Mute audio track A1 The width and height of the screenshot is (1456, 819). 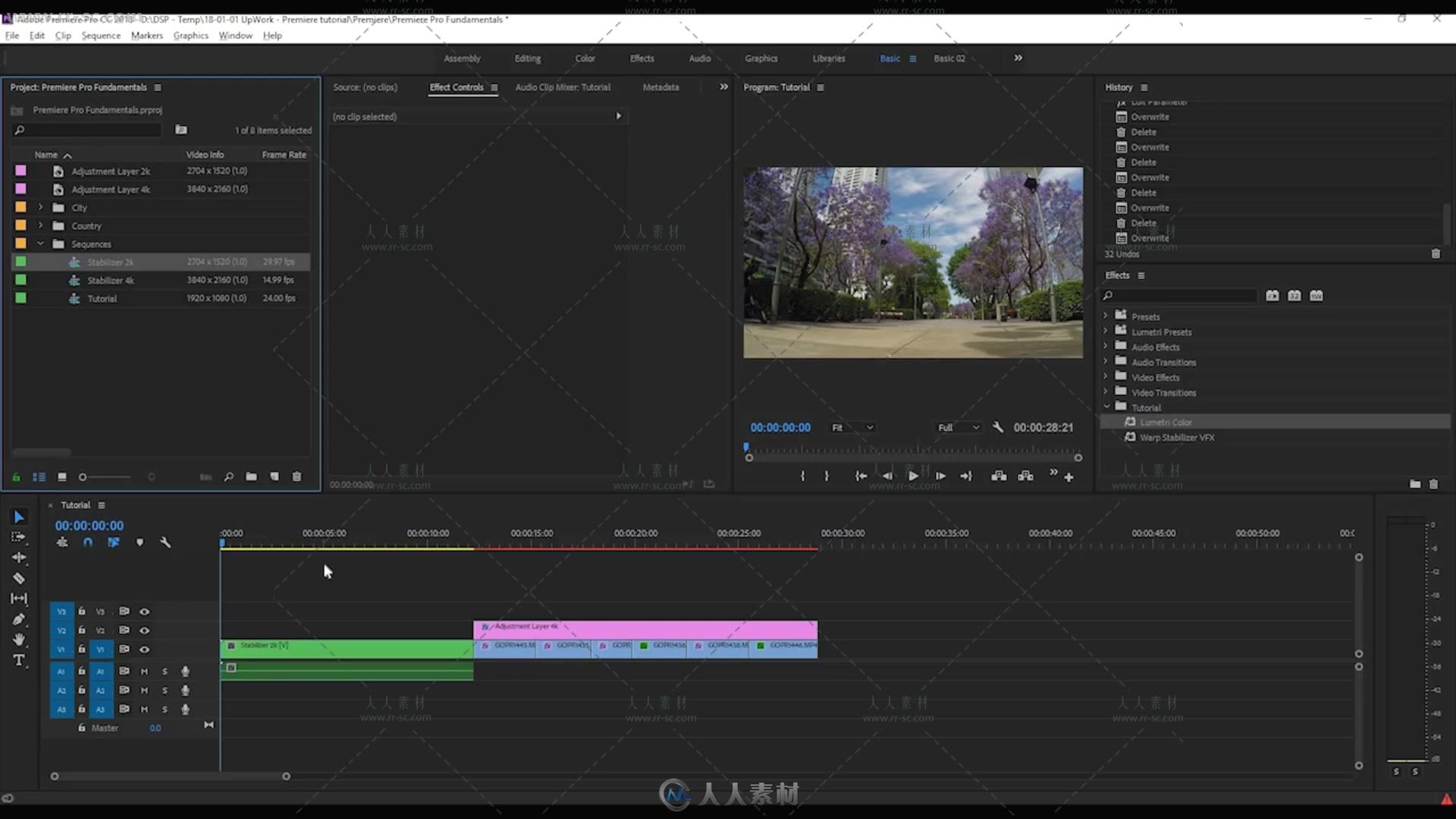pyautogui.click(x=144, y=672)
